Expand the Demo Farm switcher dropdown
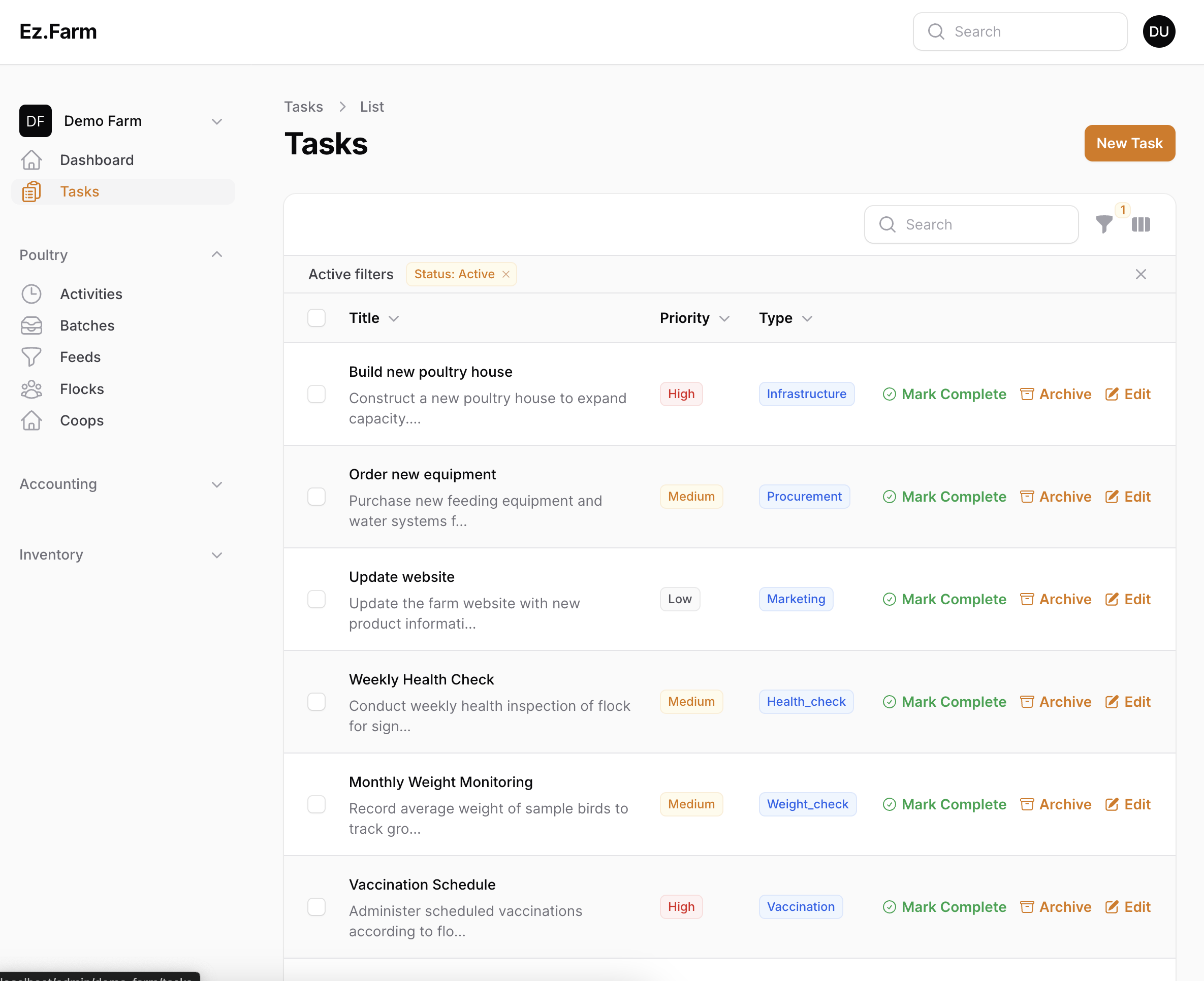Image resolution: width=1204 pixels, height=981 pixels. 216,121
